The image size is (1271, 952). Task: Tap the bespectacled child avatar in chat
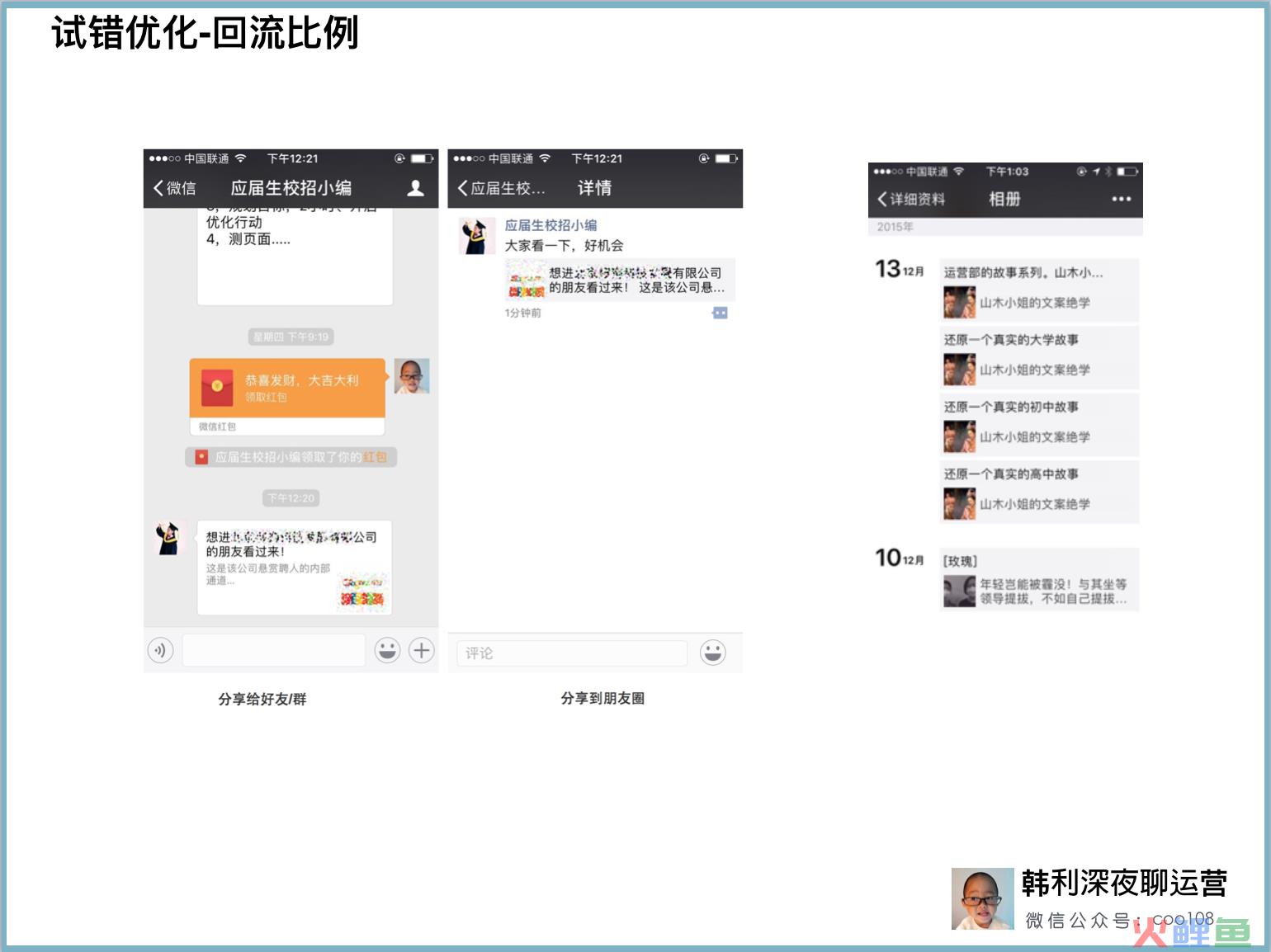tap(412, 376)
